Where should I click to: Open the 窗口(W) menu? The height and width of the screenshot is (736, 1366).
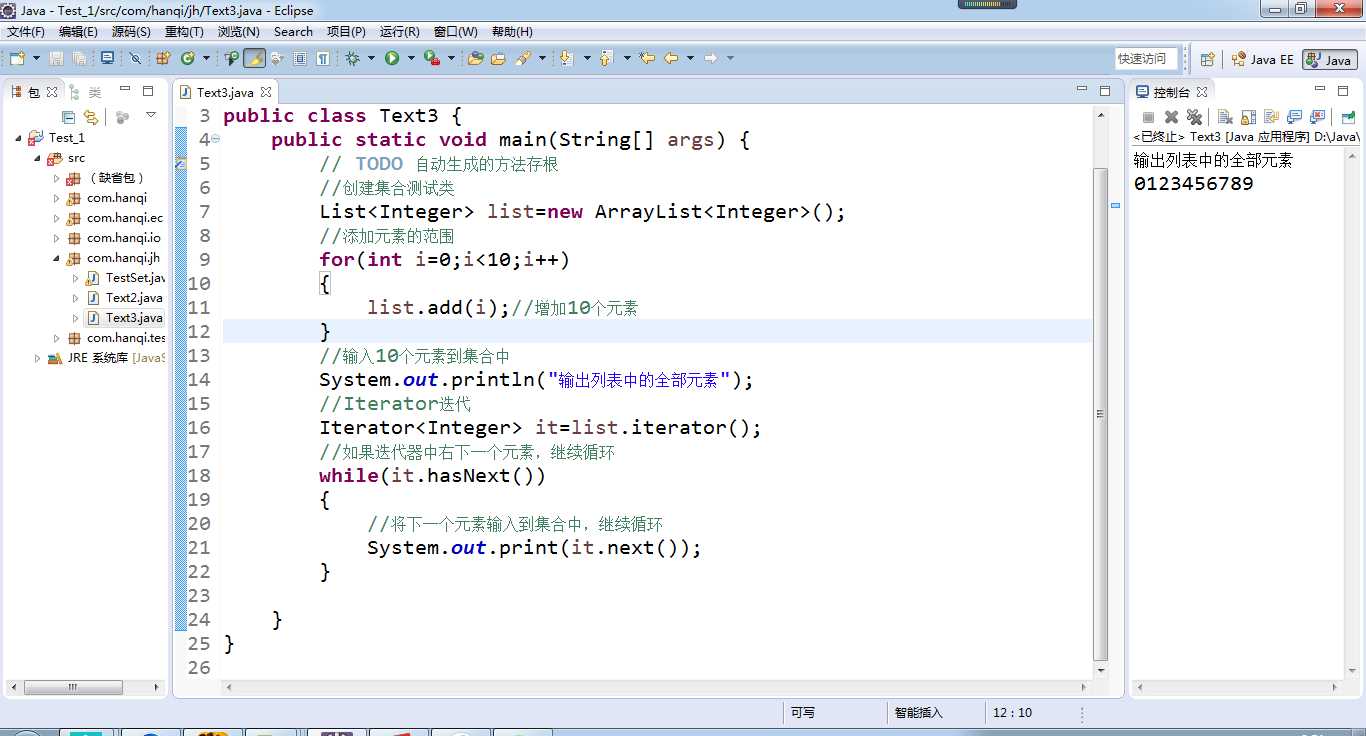[x=456, y=32]
